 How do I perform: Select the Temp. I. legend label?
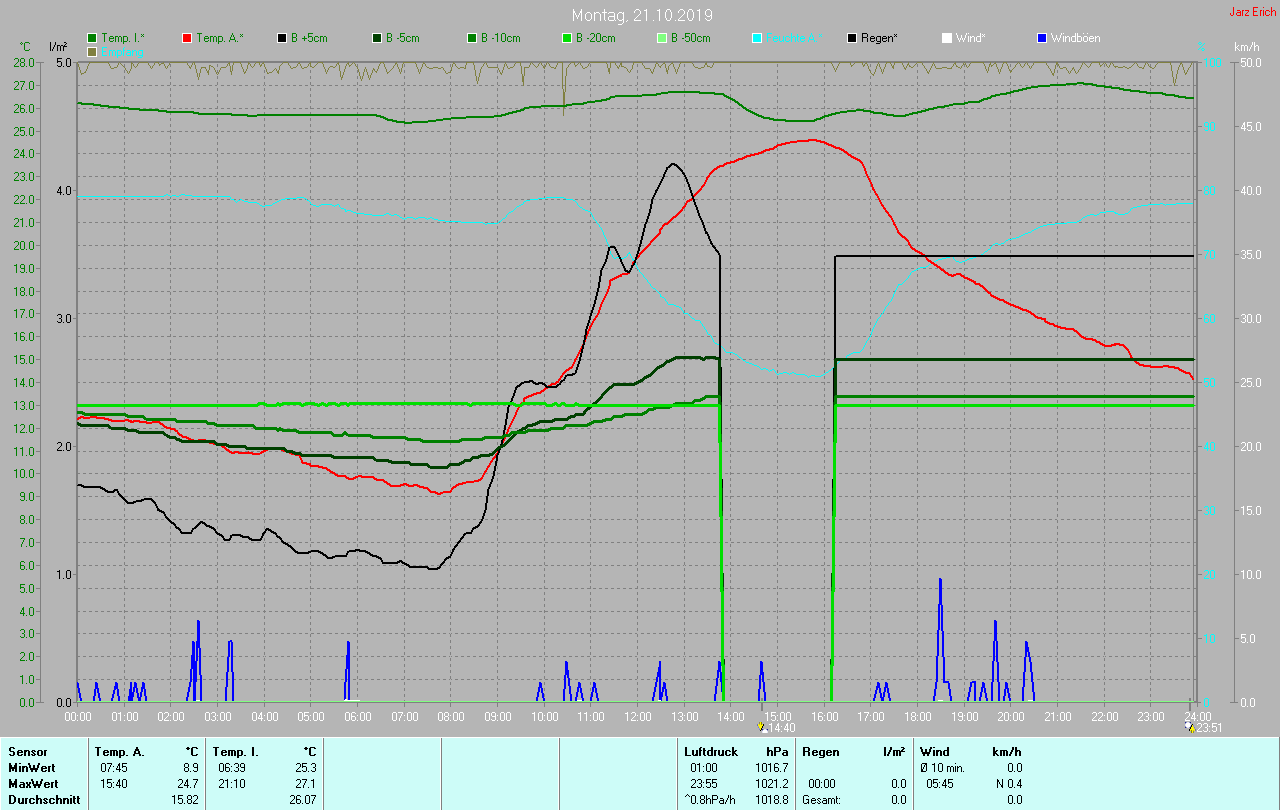[x=122, y=38]
